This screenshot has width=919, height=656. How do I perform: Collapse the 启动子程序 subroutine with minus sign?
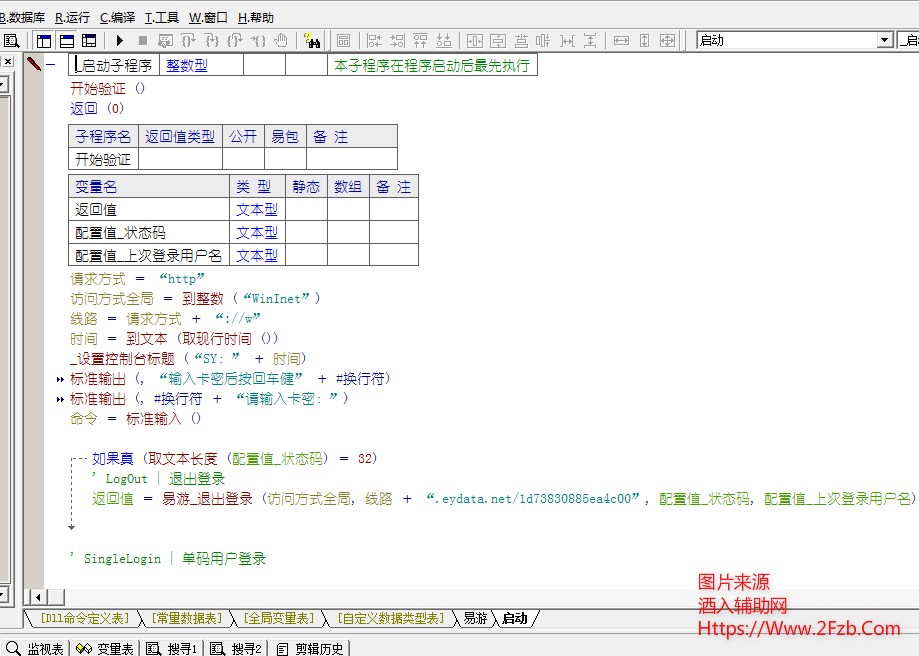click(x=50, y=65)
